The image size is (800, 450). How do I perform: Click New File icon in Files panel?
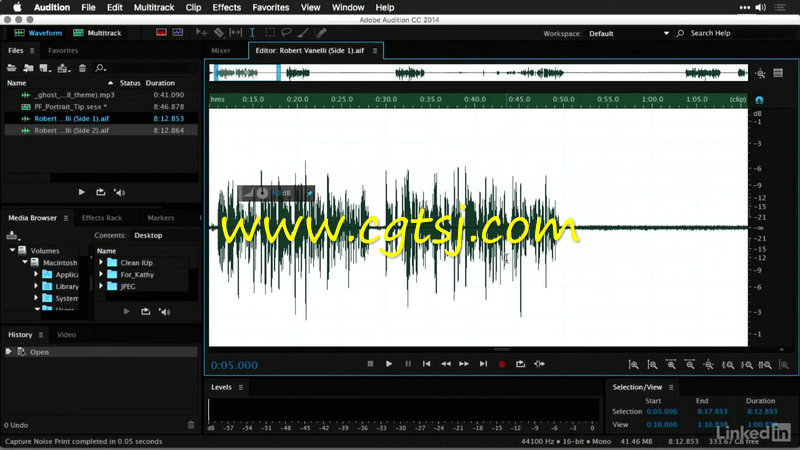tap(45, 68)
